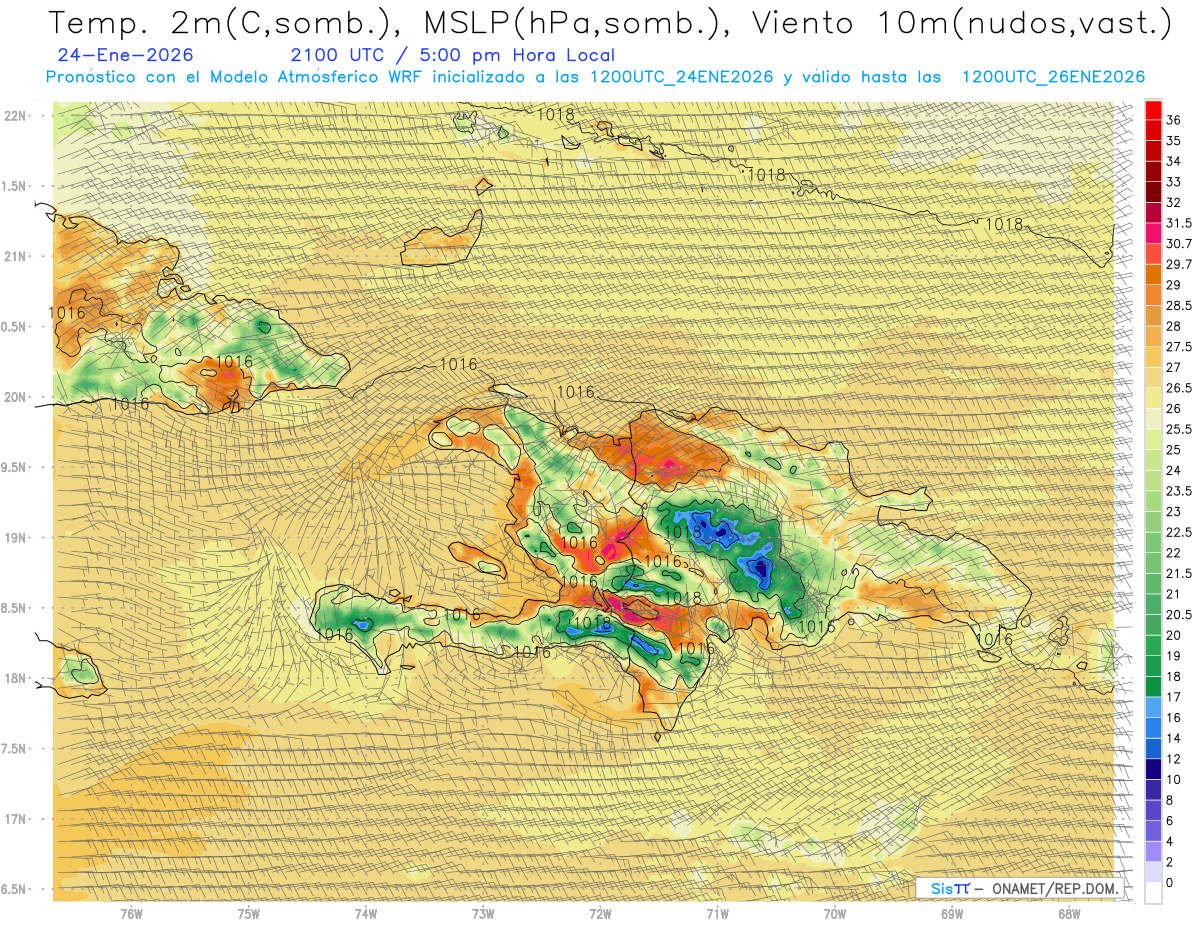This screenshot has height=927, width=1200.
Task: Select the date label '24-Ene-2026'
Action: click(126, 56)
